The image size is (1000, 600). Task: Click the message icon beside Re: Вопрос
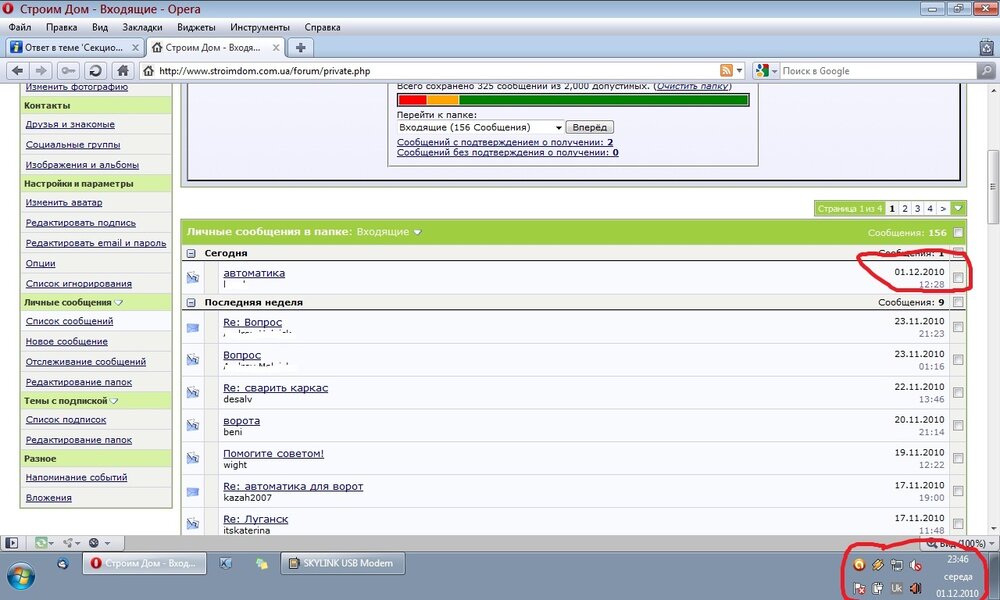[193, 327]
